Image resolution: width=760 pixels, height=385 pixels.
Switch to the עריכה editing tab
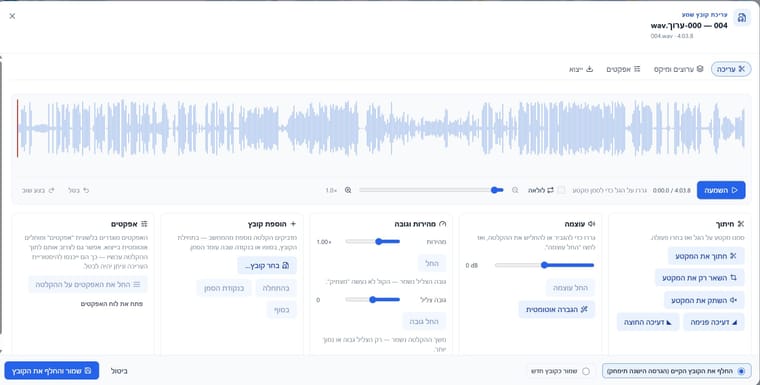coord(730,69)
